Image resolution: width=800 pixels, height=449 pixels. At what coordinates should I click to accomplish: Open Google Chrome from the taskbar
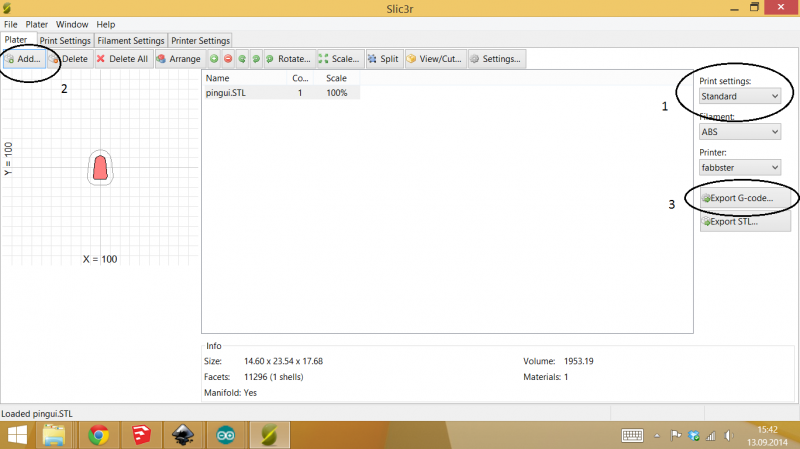pos(98,435)
